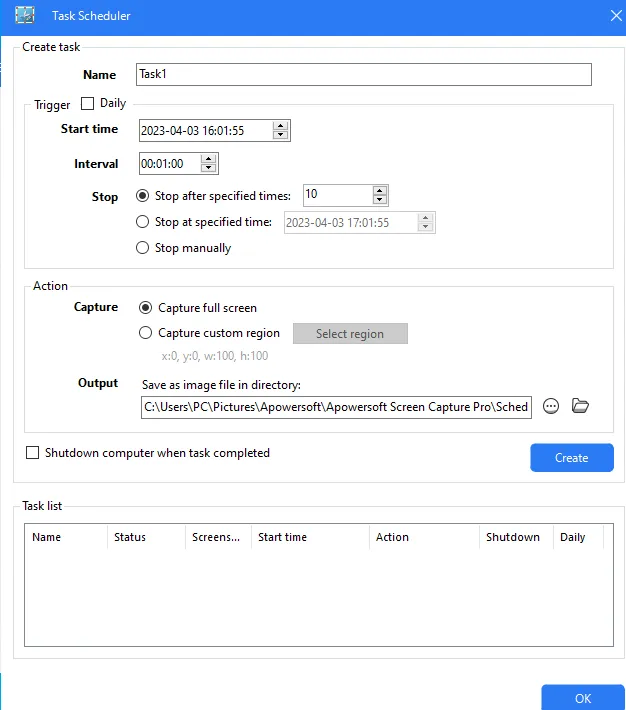This screenshot has width=626, height=710.
Task: Sort by Status column header
Action: (146, 537)
